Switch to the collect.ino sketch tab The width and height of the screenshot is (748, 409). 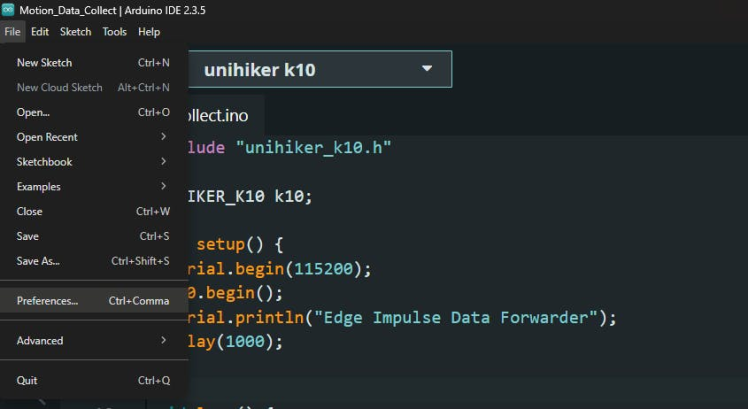tap(210, 115)
